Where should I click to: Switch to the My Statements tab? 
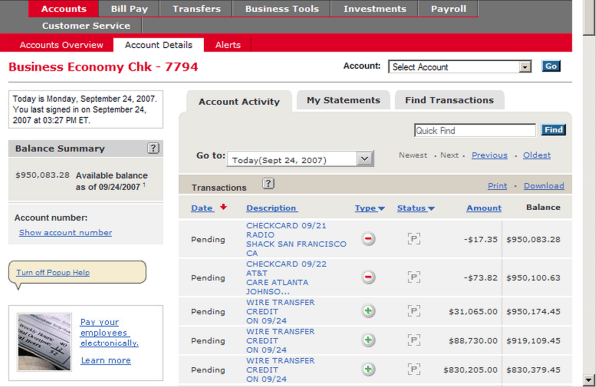(343, 100)
